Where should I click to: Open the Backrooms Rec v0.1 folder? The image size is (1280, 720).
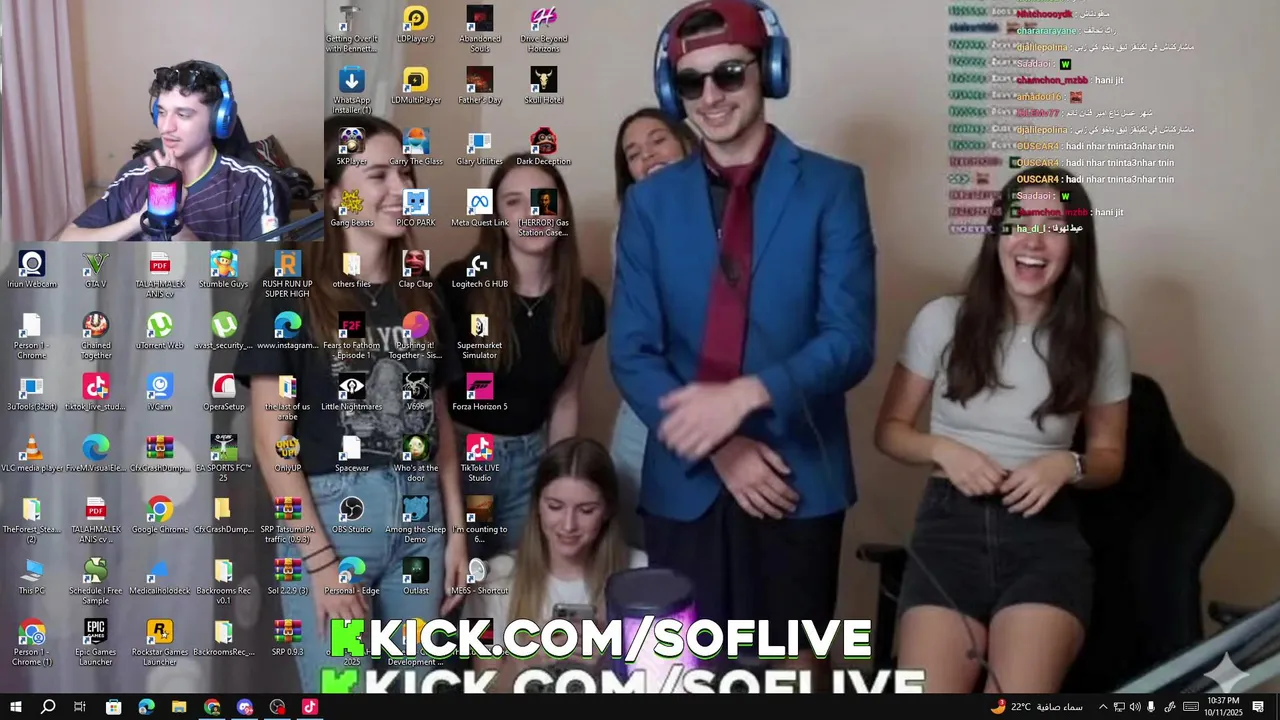point(223,582)
